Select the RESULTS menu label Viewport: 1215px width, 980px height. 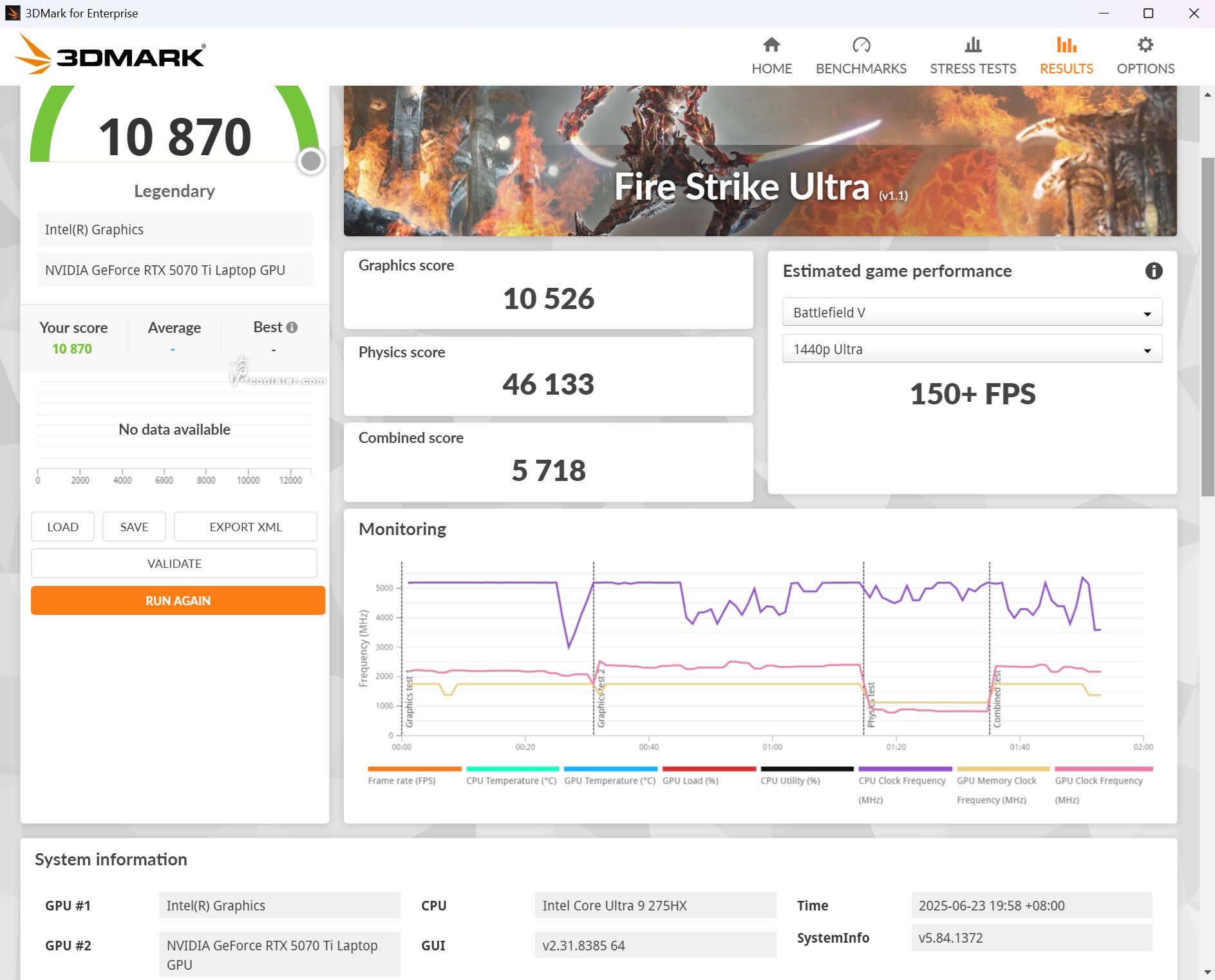[x=1066, y=68]
